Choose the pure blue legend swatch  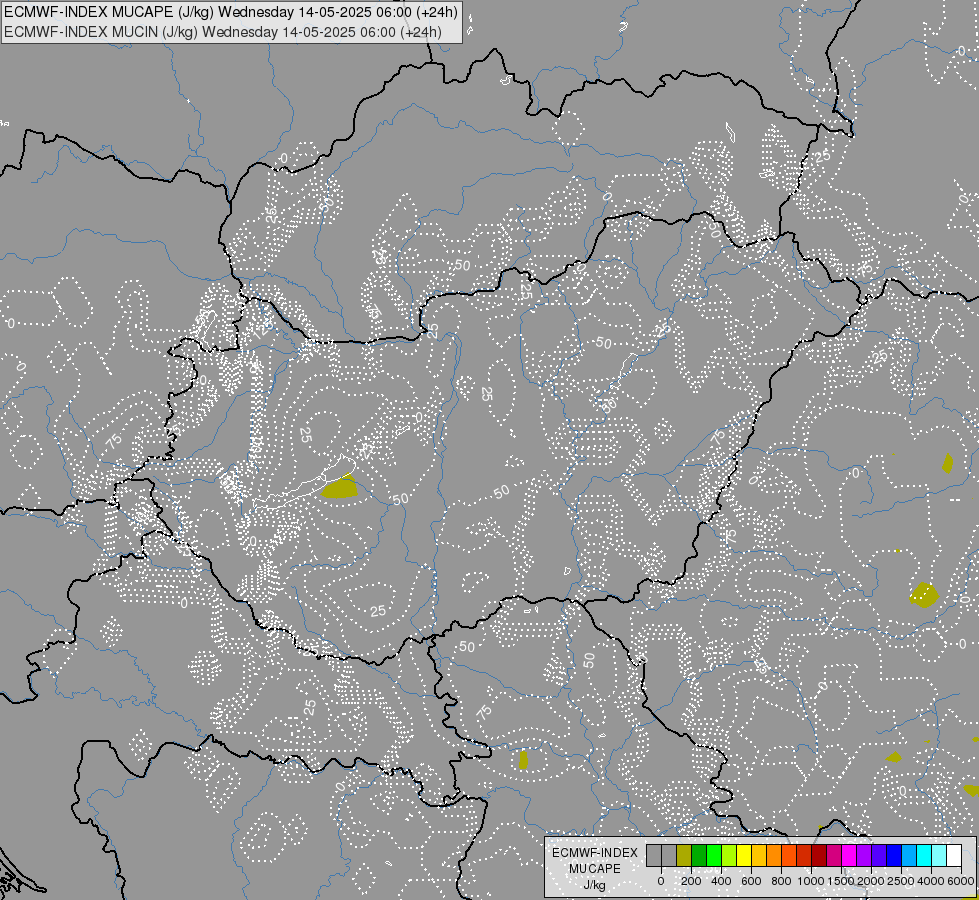click(895, 856)
